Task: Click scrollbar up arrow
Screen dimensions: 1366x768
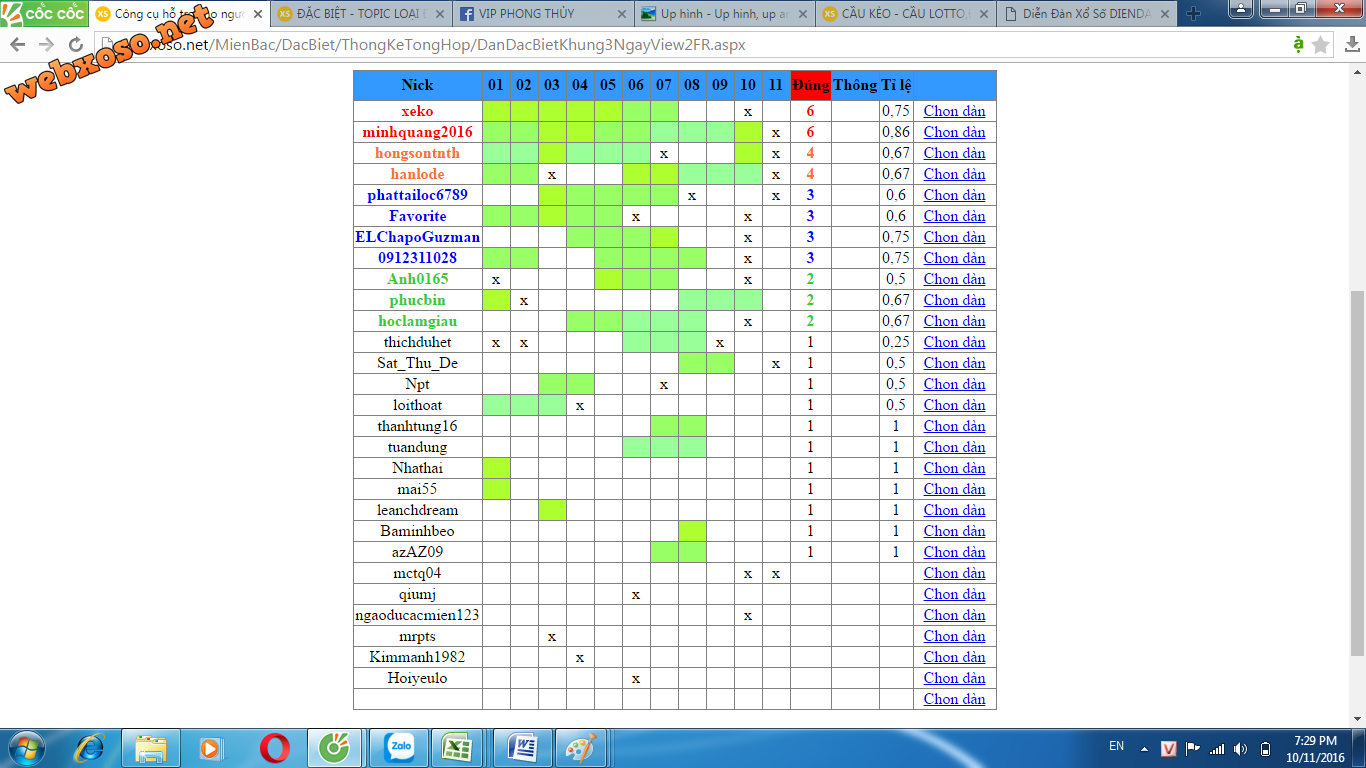Action: [1357, 72]
